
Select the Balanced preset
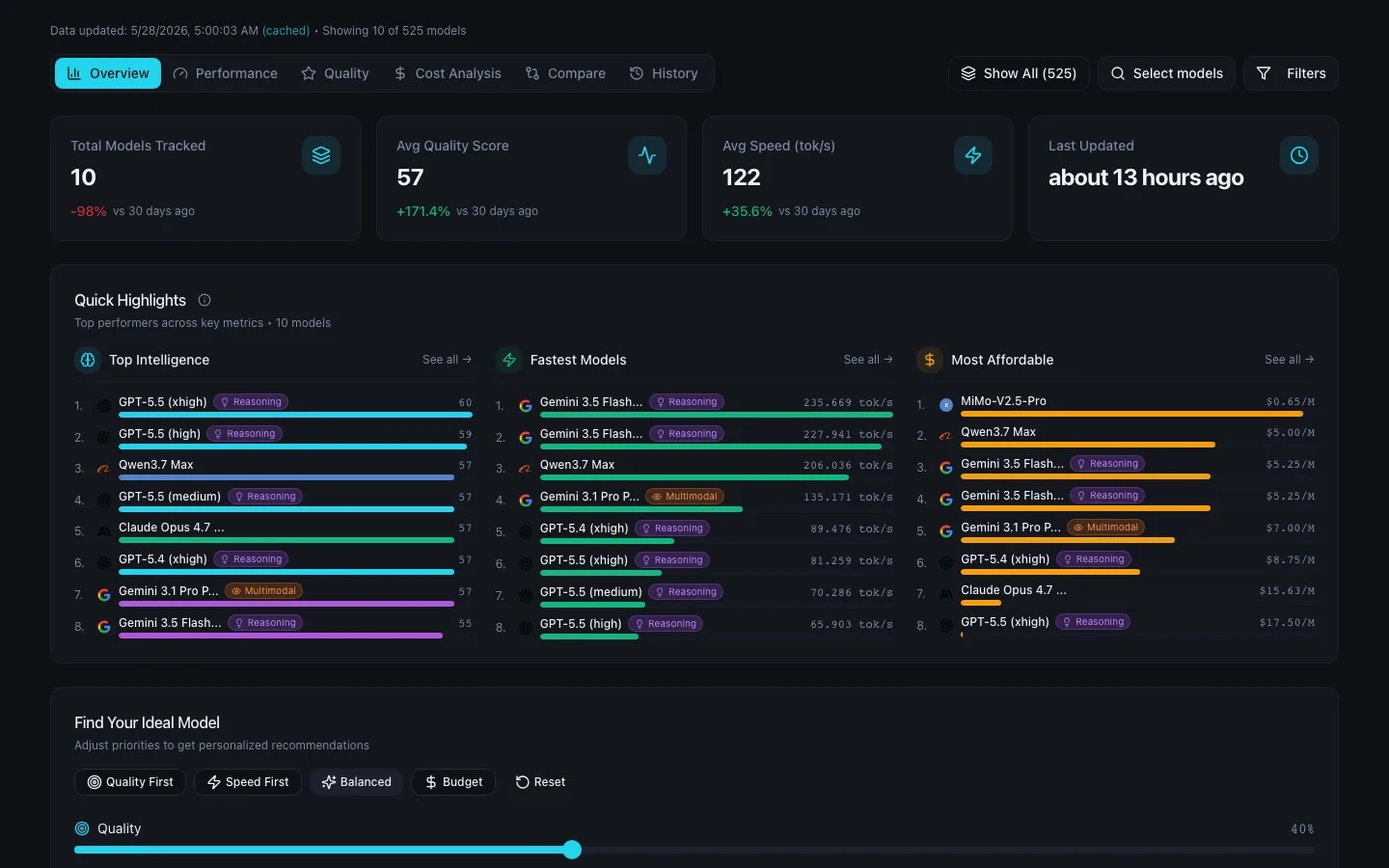click(357, 782)
